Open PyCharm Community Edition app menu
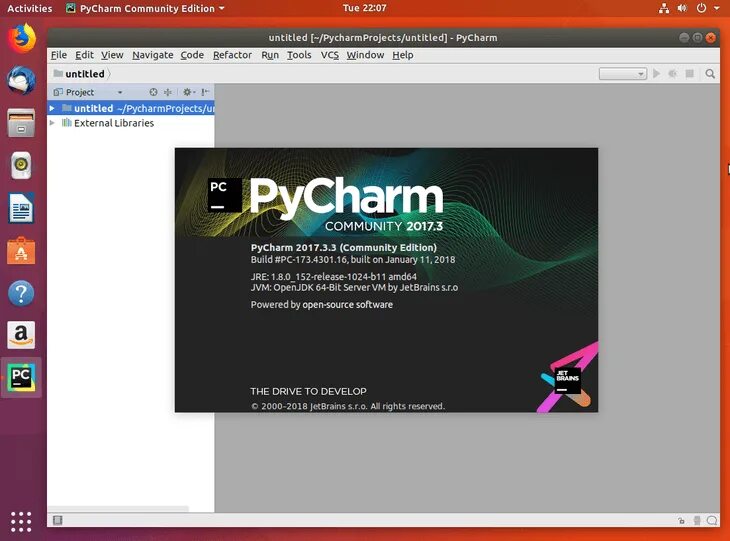 pyautogui.click(x=145, y=8)
